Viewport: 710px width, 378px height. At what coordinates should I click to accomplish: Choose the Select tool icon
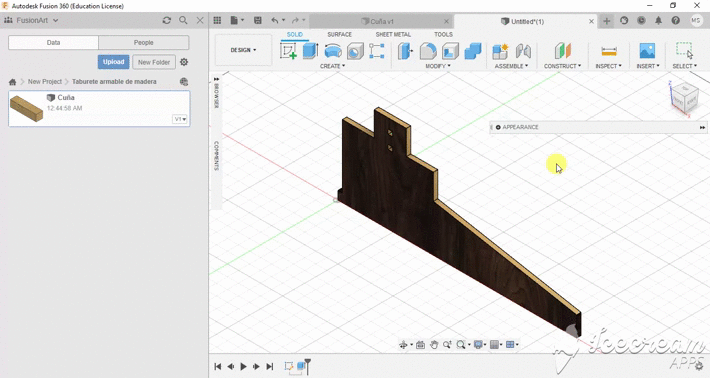(x=684, y=51)
